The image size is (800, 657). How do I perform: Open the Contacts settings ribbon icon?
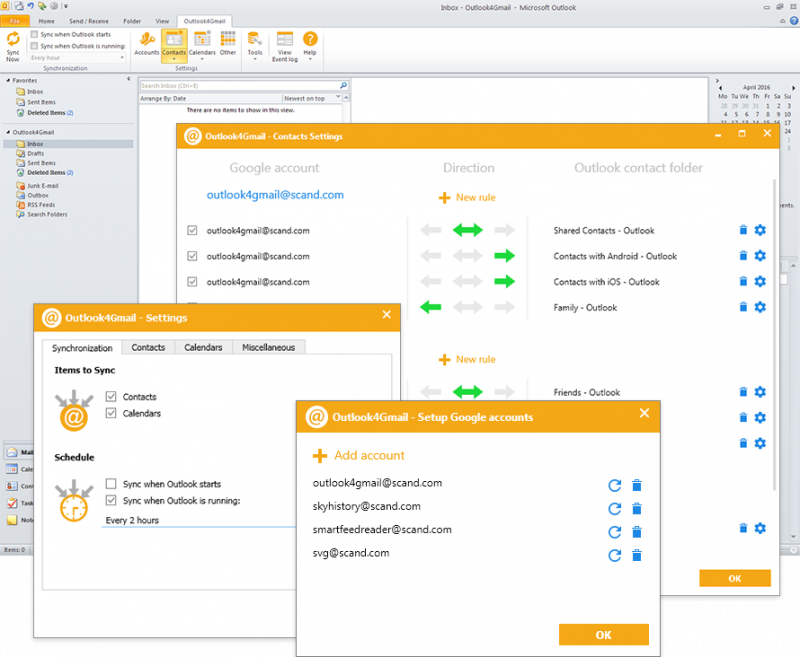(174, 45)
